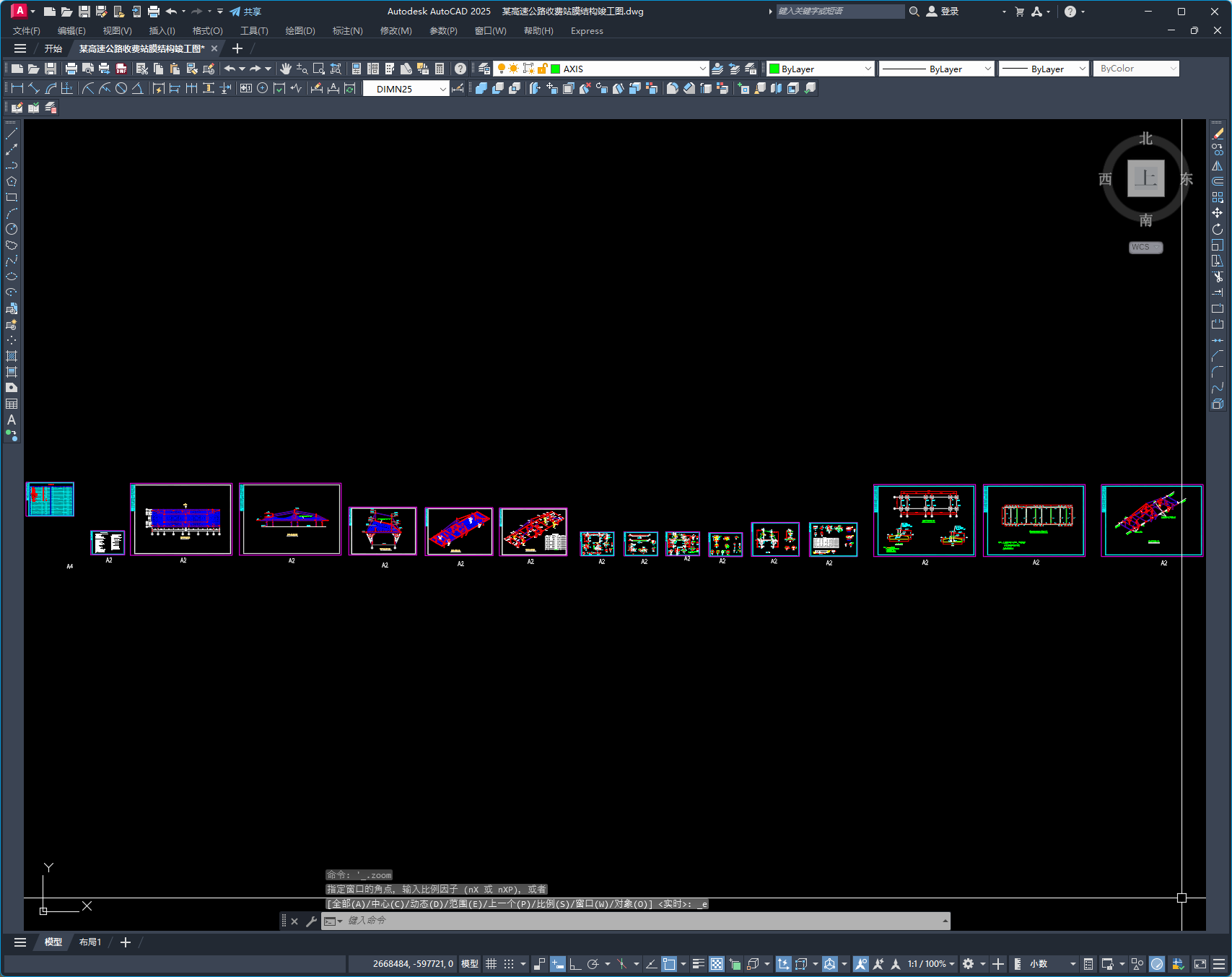The height and width of the screenshot is (977, 1232).
Task: Toggle the drawing grid display
Action: tap(492, 964)
